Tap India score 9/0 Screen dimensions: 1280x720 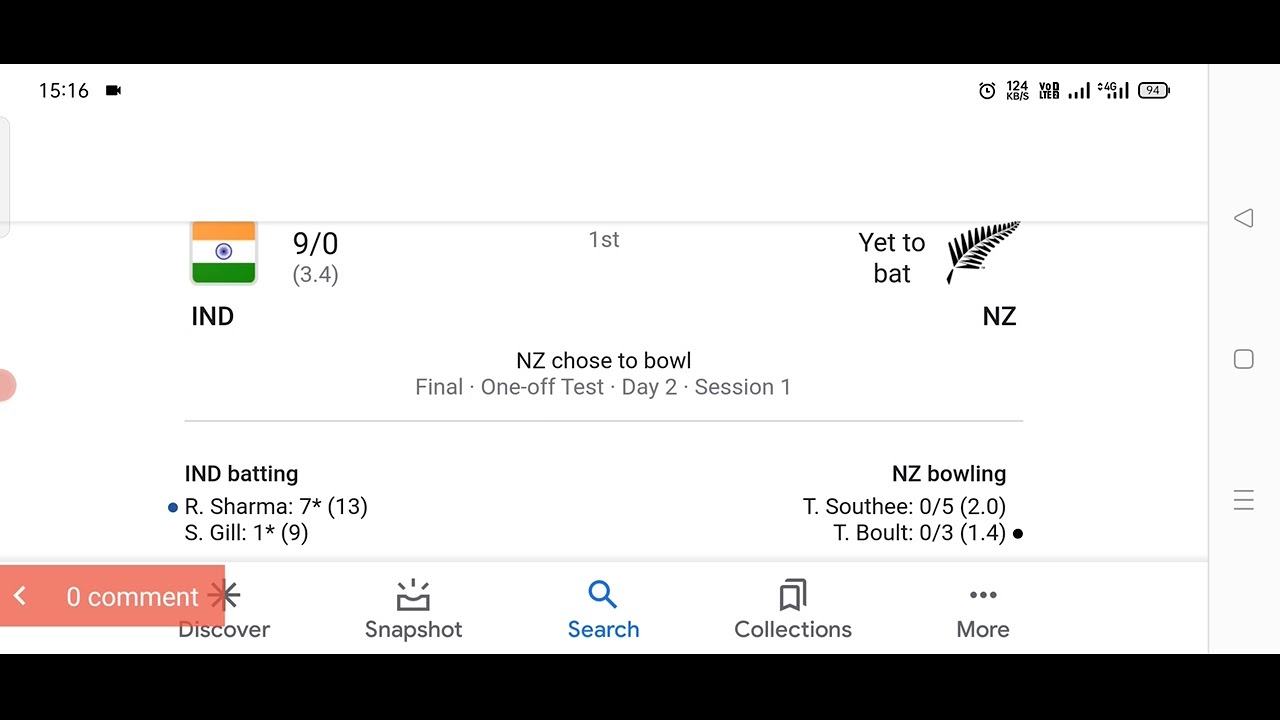(315, 243)
